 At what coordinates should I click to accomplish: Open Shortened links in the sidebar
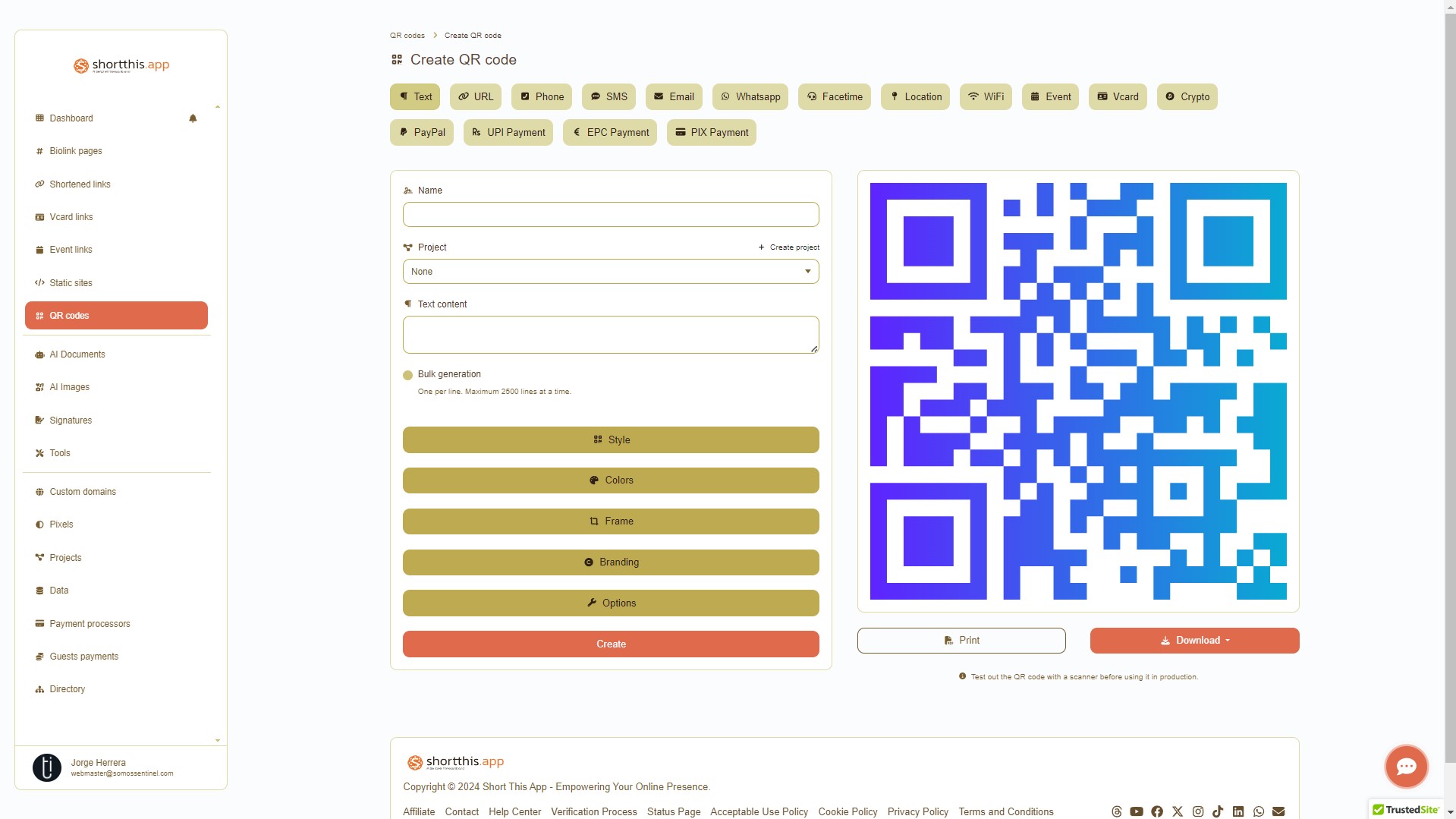tap(80, 184)
